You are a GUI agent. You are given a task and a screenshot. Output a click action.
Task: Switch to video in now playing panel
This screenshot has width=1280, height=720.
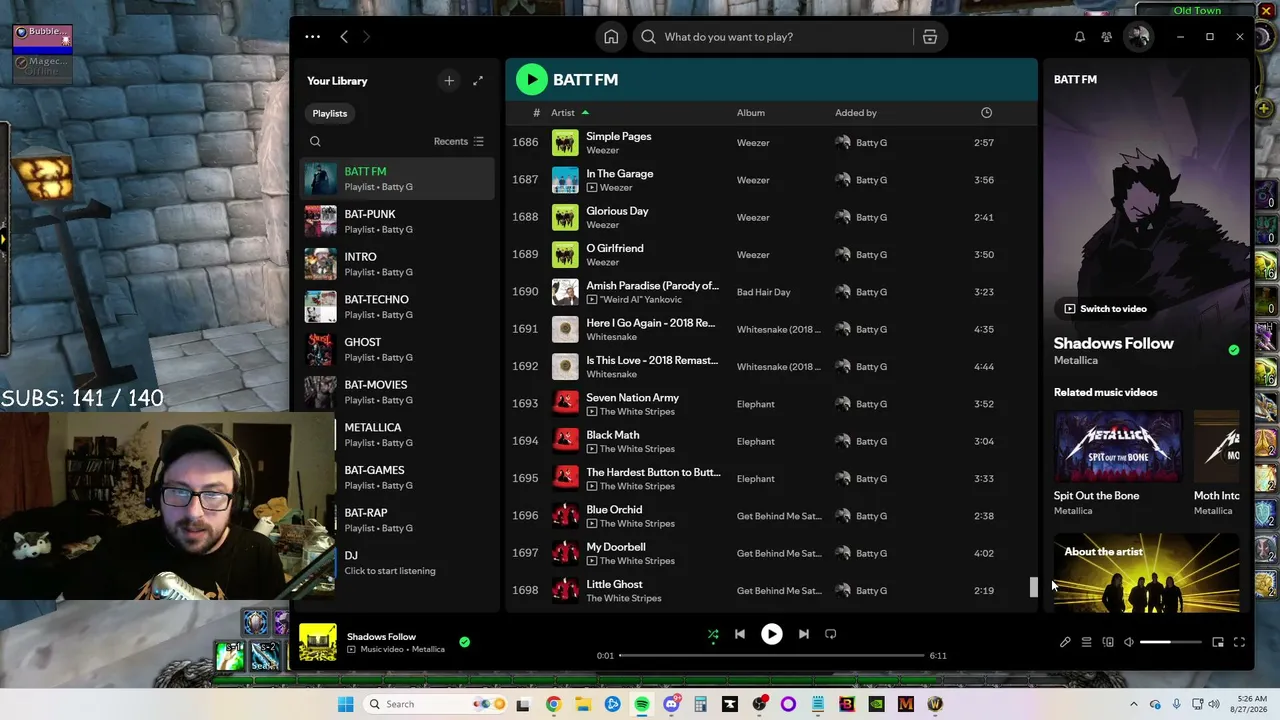click(1105, 309)
